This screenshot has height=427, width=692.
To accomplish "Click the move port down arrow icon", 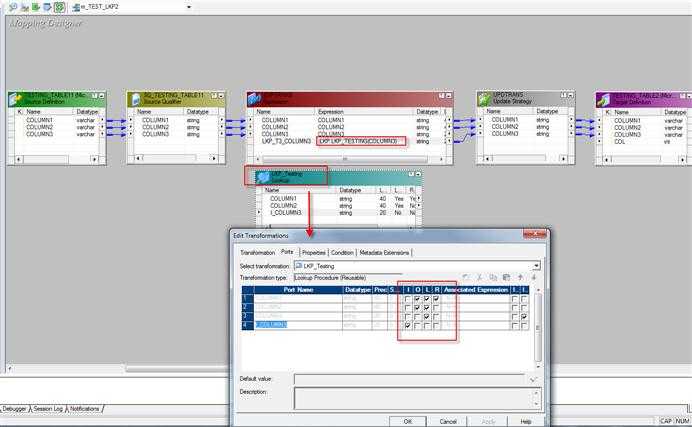I will tap(534, 277).
